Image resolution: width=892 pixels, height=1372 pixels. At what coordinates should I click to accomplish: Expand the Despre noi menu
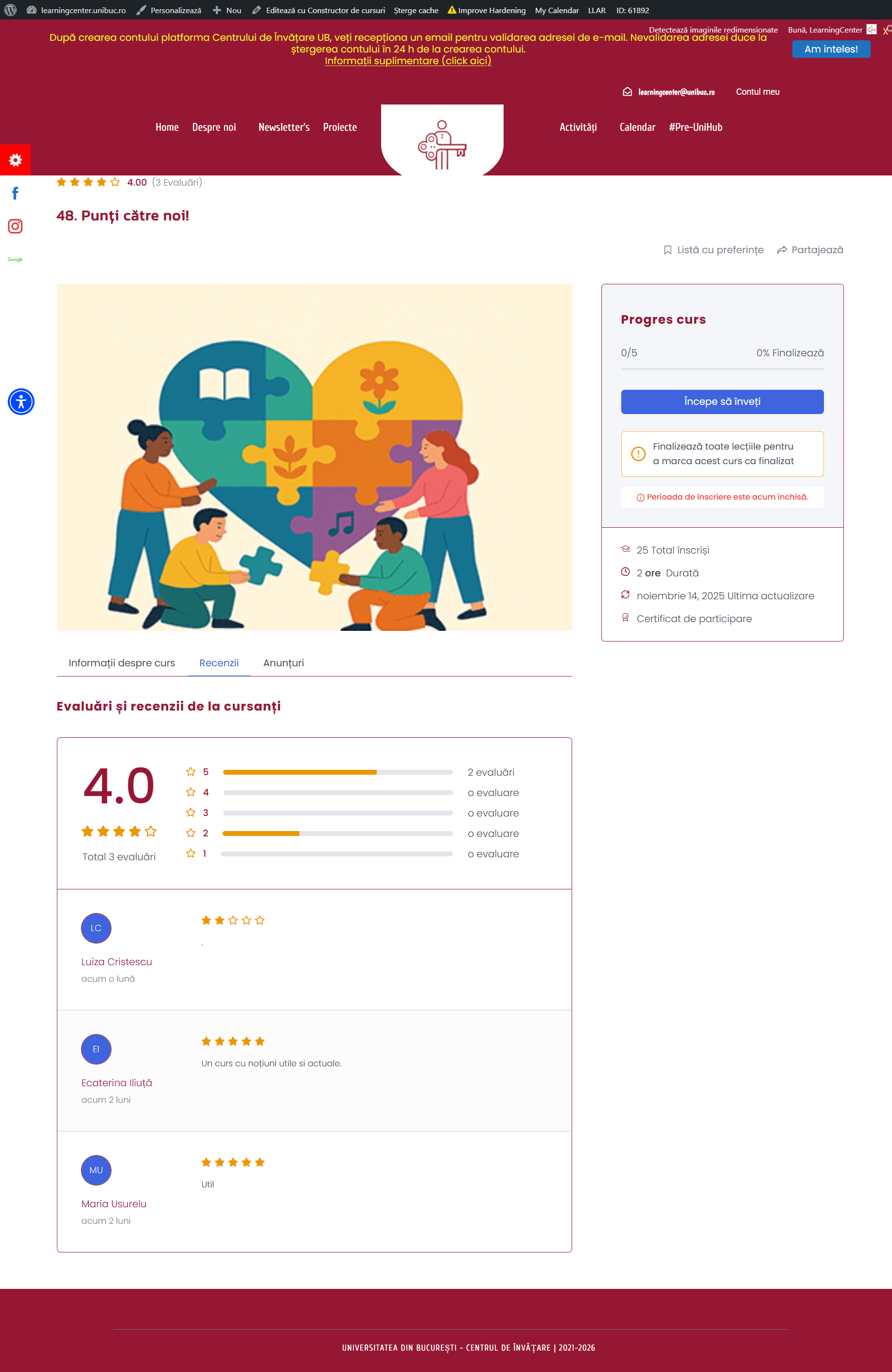pyautogui.click(x=214, y=127)
